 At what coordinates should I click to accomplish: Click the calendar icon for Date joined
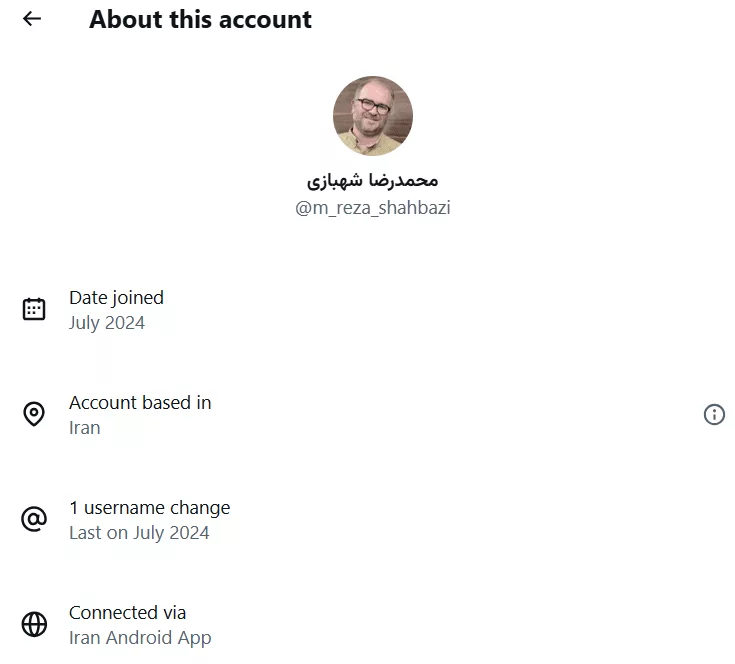(34, 309)
